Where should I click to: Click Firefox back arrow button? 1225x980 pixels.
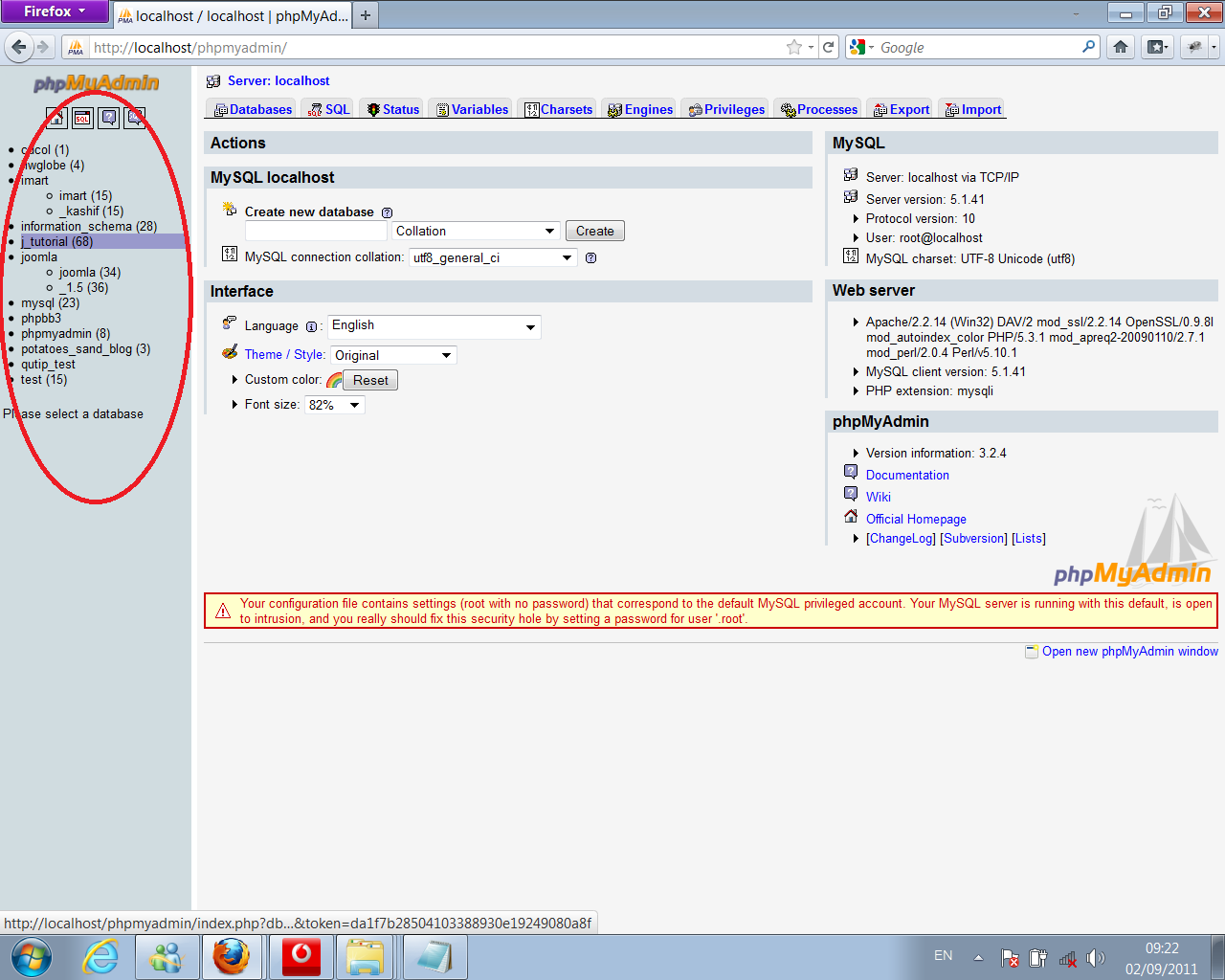point(19,47)
